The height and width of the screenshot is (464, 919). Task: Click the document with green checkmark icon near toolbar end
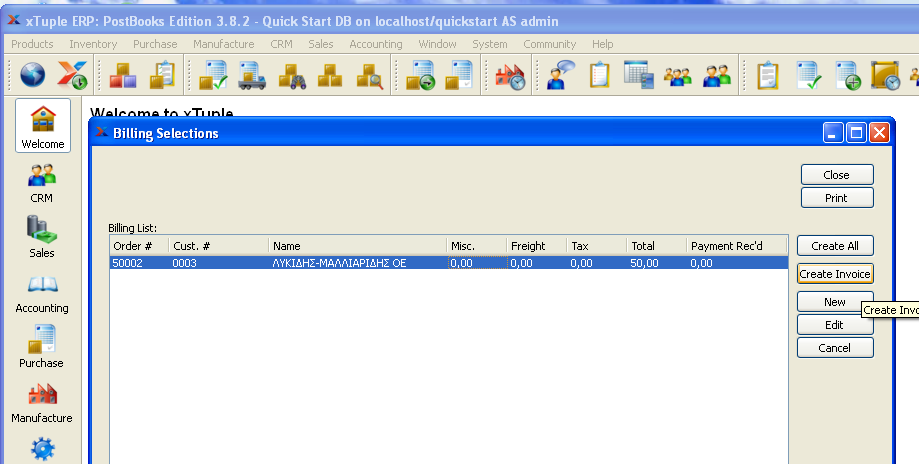click(808, 76)
